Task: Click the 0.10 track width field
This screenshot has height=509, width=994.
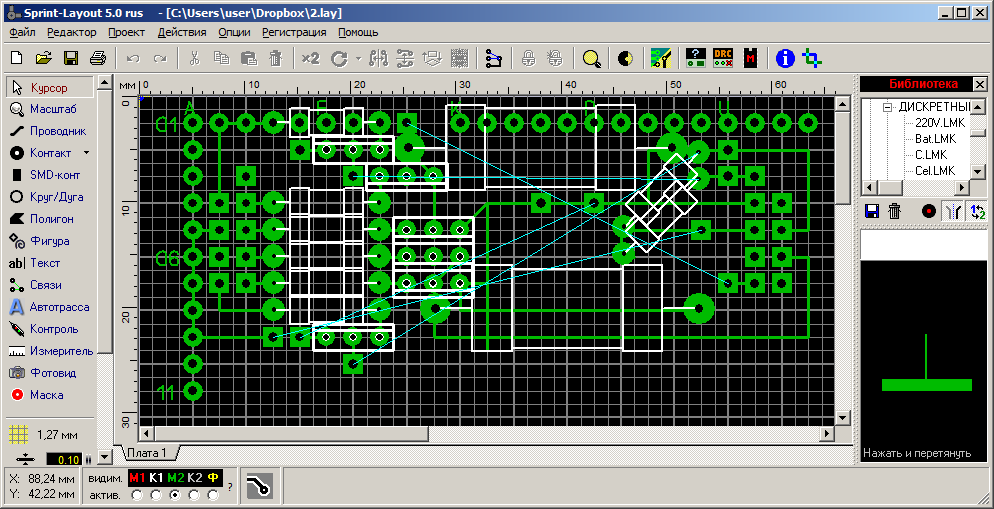Action: tap(64, 460)
